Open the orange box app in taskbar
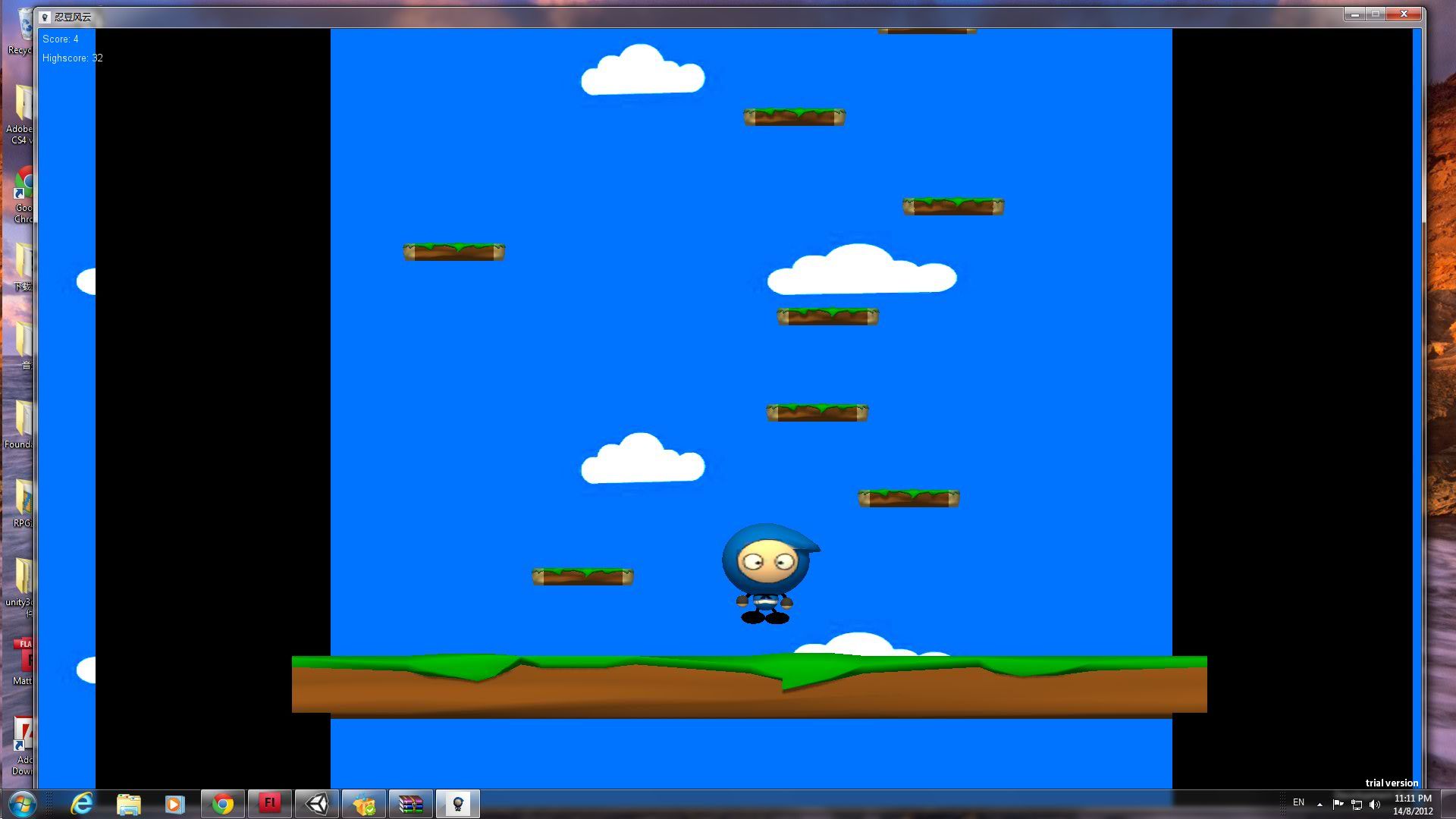Image resolution: width=1456 pixels, height=819 pixels. [364, 804]
